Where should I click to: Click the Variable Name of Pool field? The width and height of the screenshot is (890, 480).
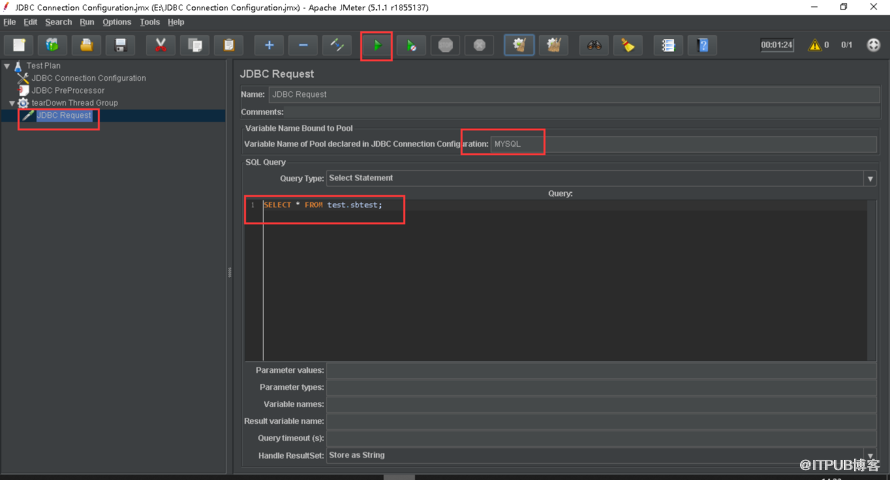[x=682, y=144]
